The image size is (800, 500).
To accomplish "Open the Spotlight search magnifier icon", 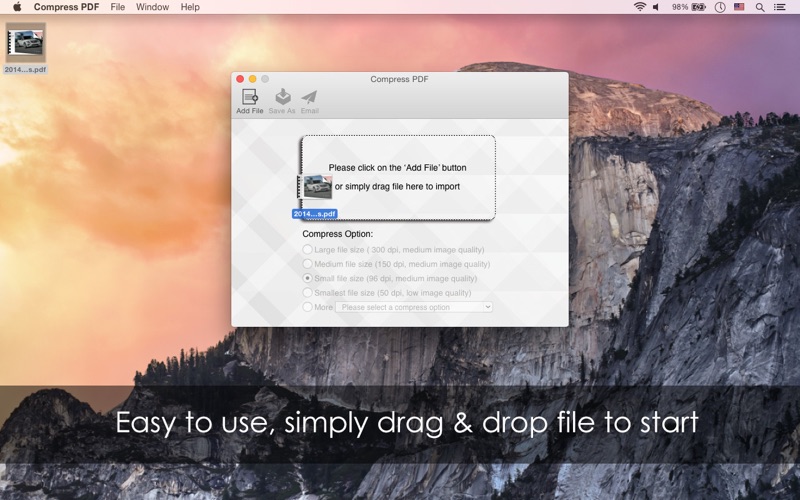I will 760,7.
